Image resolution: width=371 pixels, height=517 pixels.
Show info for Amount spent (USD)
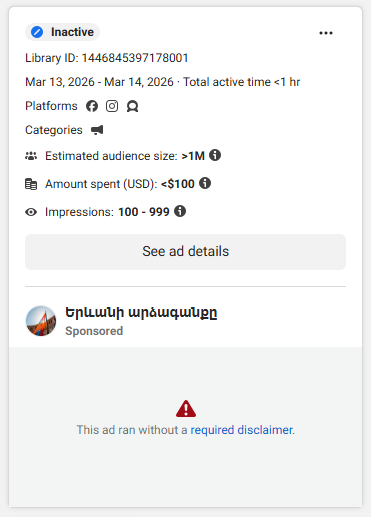[x=205, y=183]
